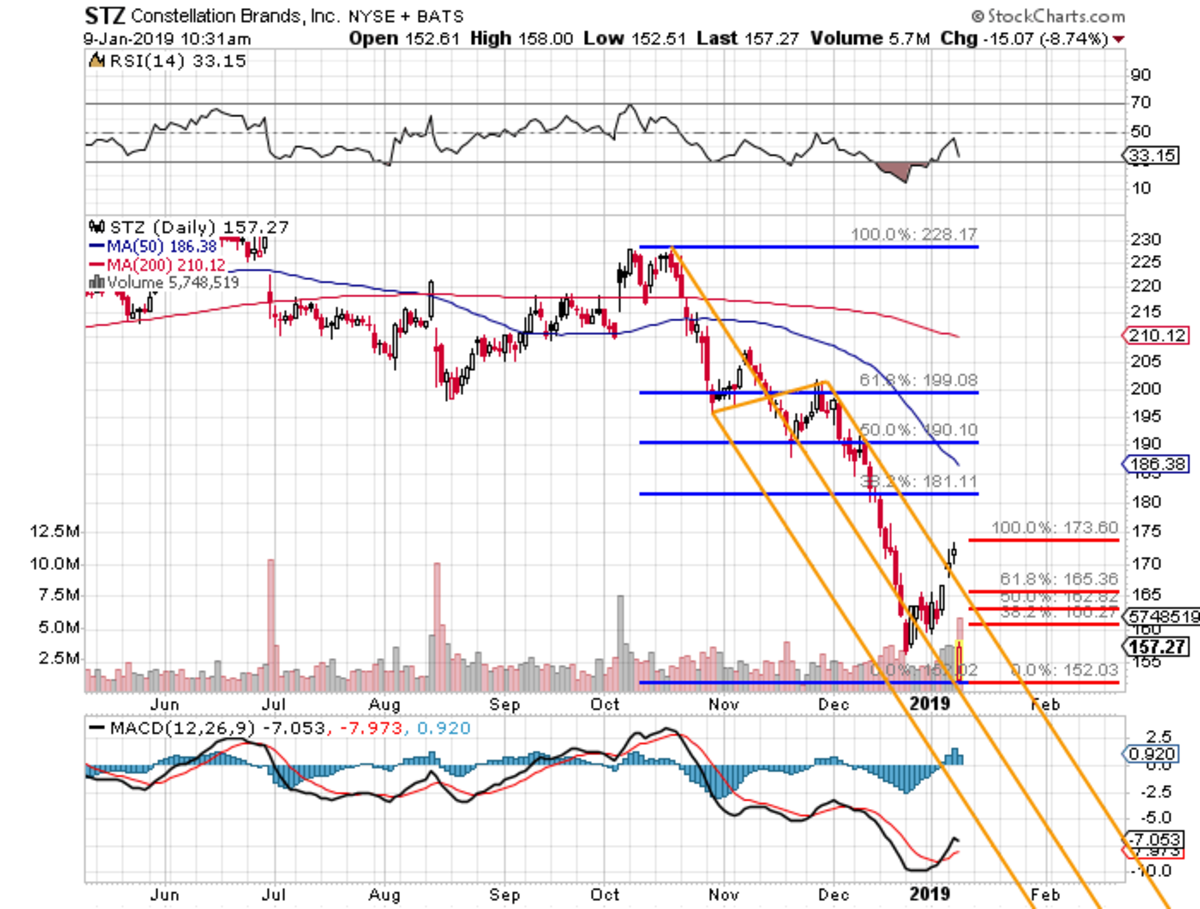This screenshot has width=1200, height=909.
Task: Click the 230 price axis label
Action: (x=1145, y=239)
